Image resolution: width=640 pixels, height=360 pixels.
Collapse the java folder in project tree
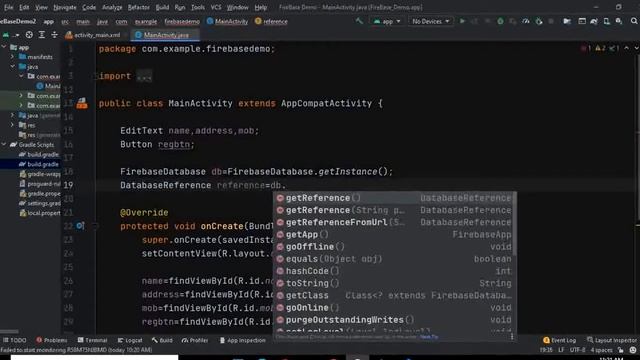(12, 66)
